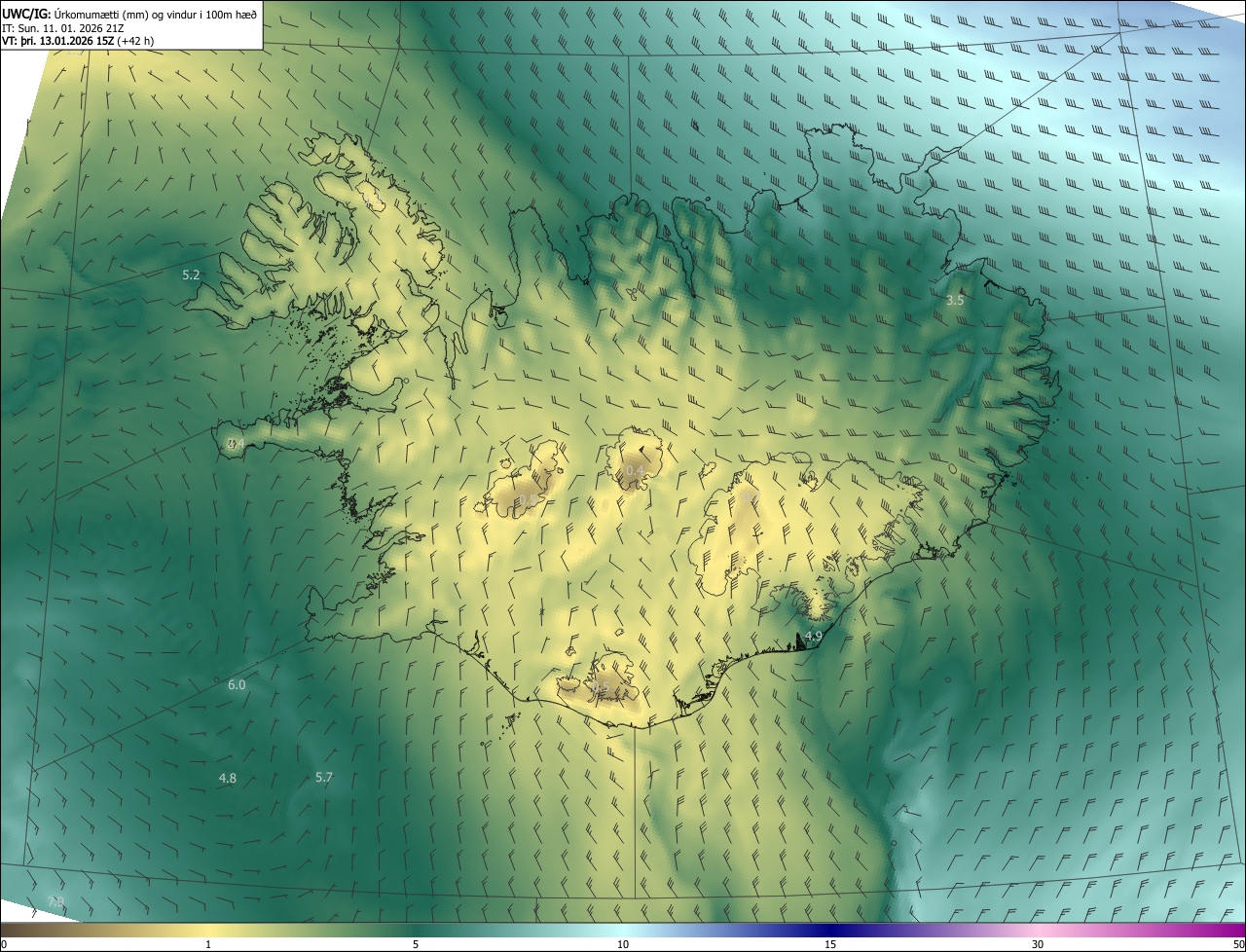Click the 5.2 value near the Westfjords

coord(191,275)
